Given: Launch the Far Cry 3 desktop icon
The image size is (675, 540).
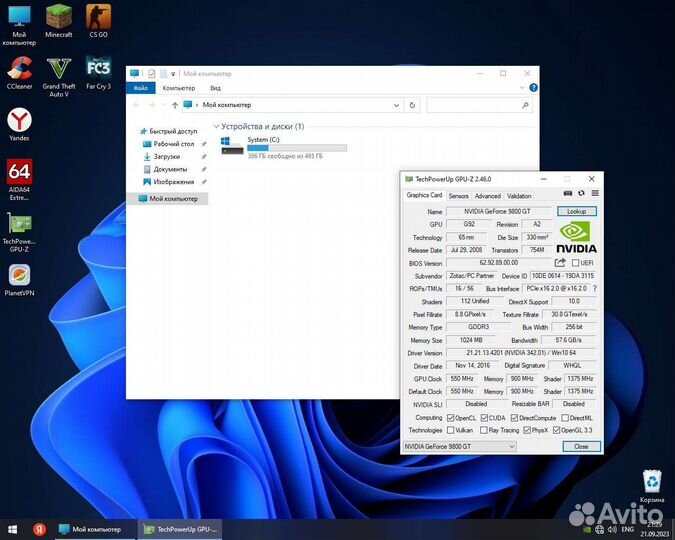Looking at the screenshot, I should click(98, 73).
